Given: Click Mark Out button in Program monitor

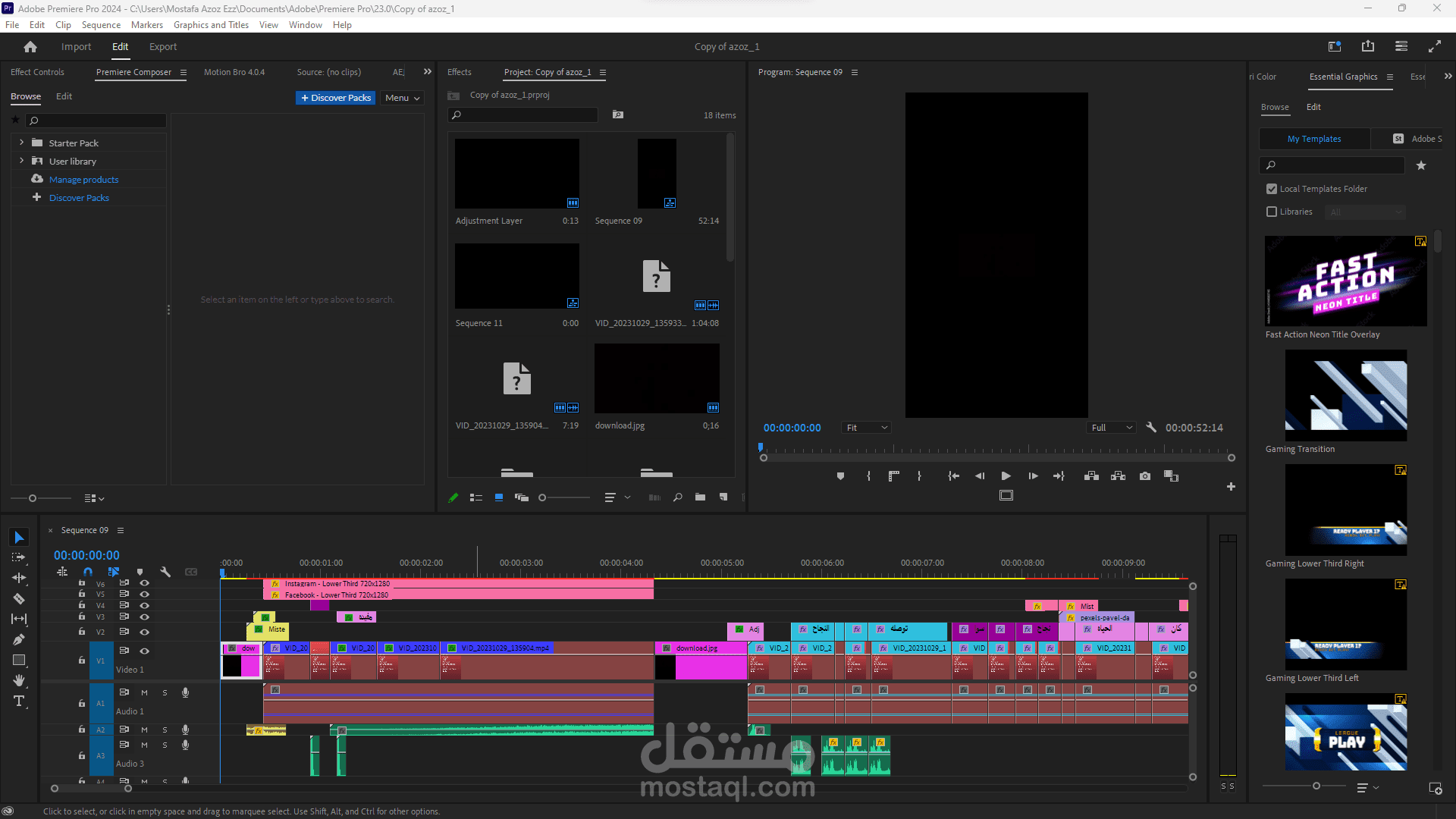Looking at the screenshot, I should tap(919, 476).
